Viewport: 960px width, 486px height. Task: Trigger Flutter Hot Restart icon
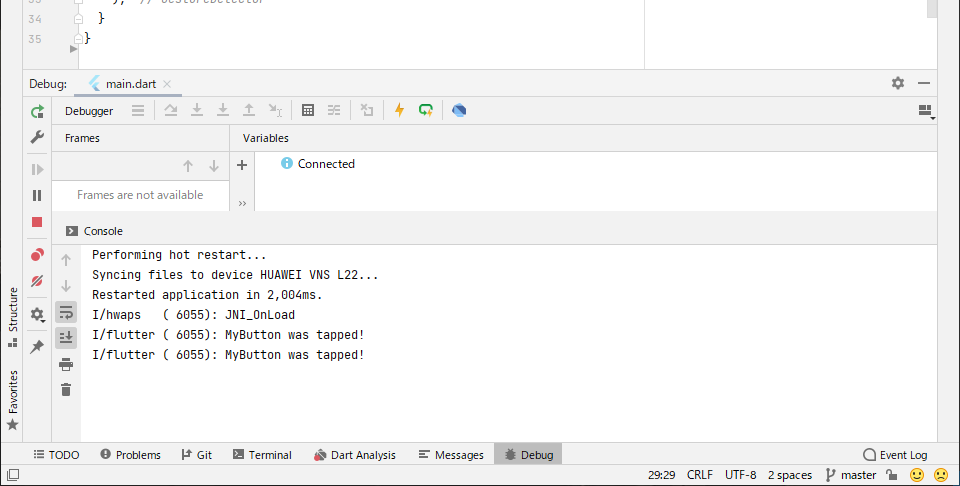coord(426,110)
